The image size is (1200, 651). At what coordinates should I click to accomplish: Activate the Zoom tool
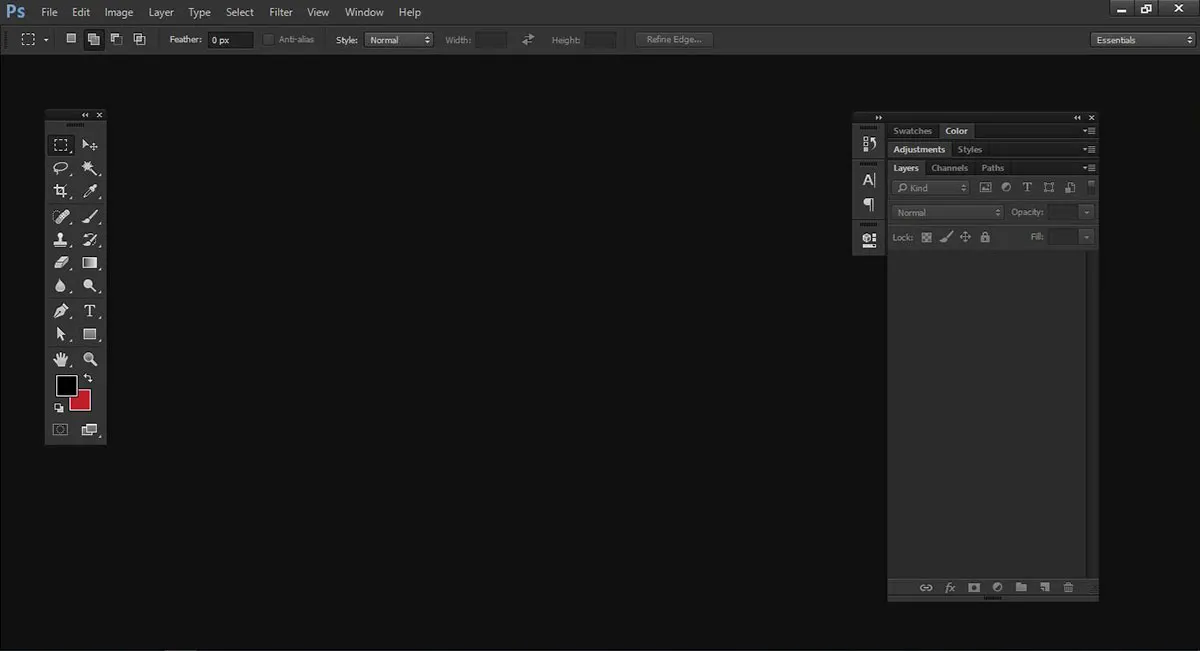point(89,358)
